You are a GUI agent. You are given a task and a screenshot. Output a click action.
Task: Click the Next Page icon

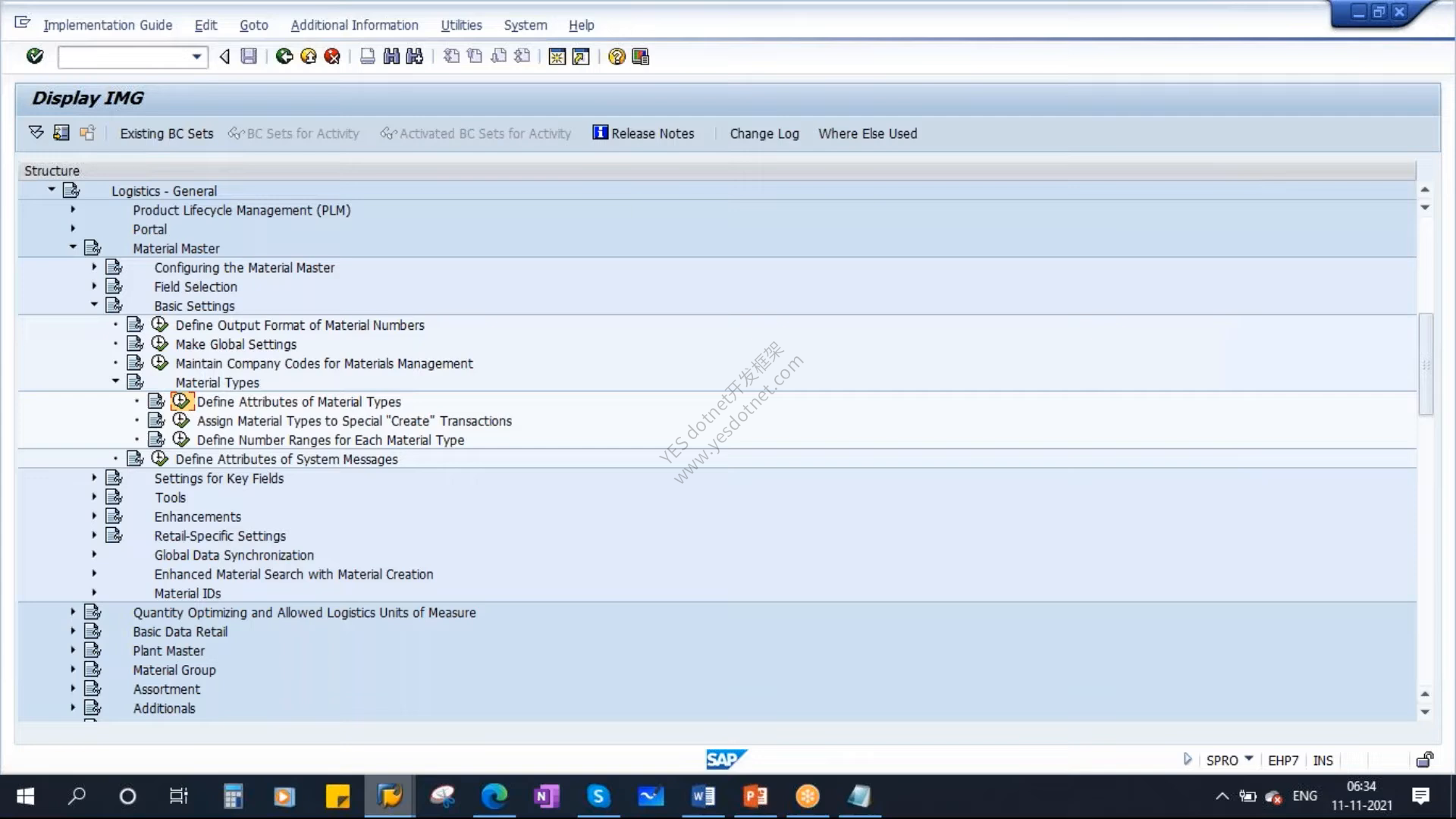tap(499, 56)
